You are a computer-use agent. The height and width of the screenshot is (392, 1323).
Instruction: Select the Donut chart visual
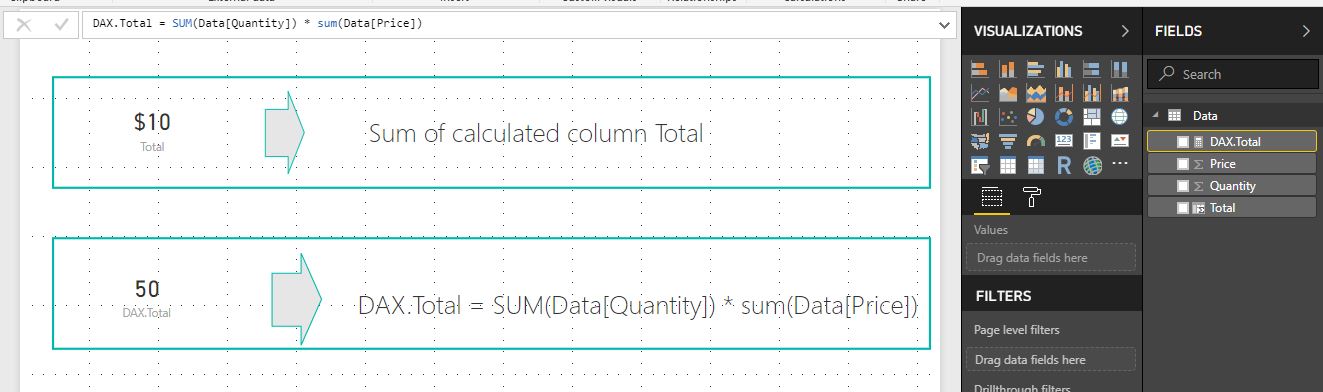point(1064,117)
